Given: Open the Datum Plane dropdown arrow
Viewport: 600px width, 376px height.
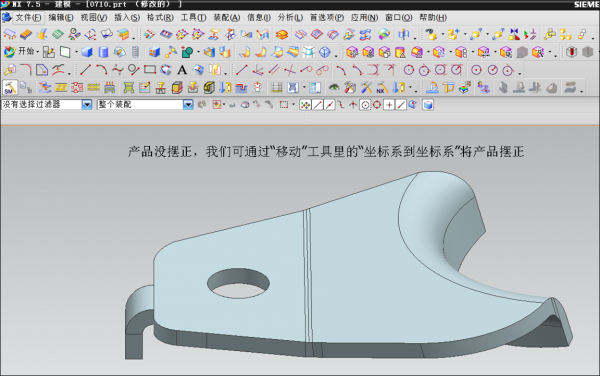Looking at the screenshot, I should click(x=76, y=52).
